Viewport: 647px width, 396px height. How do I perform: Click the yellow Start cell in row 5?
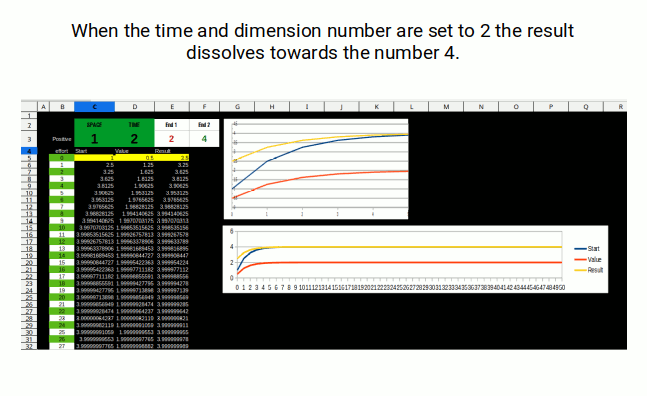pyautogui.click(x=94, y=158)
